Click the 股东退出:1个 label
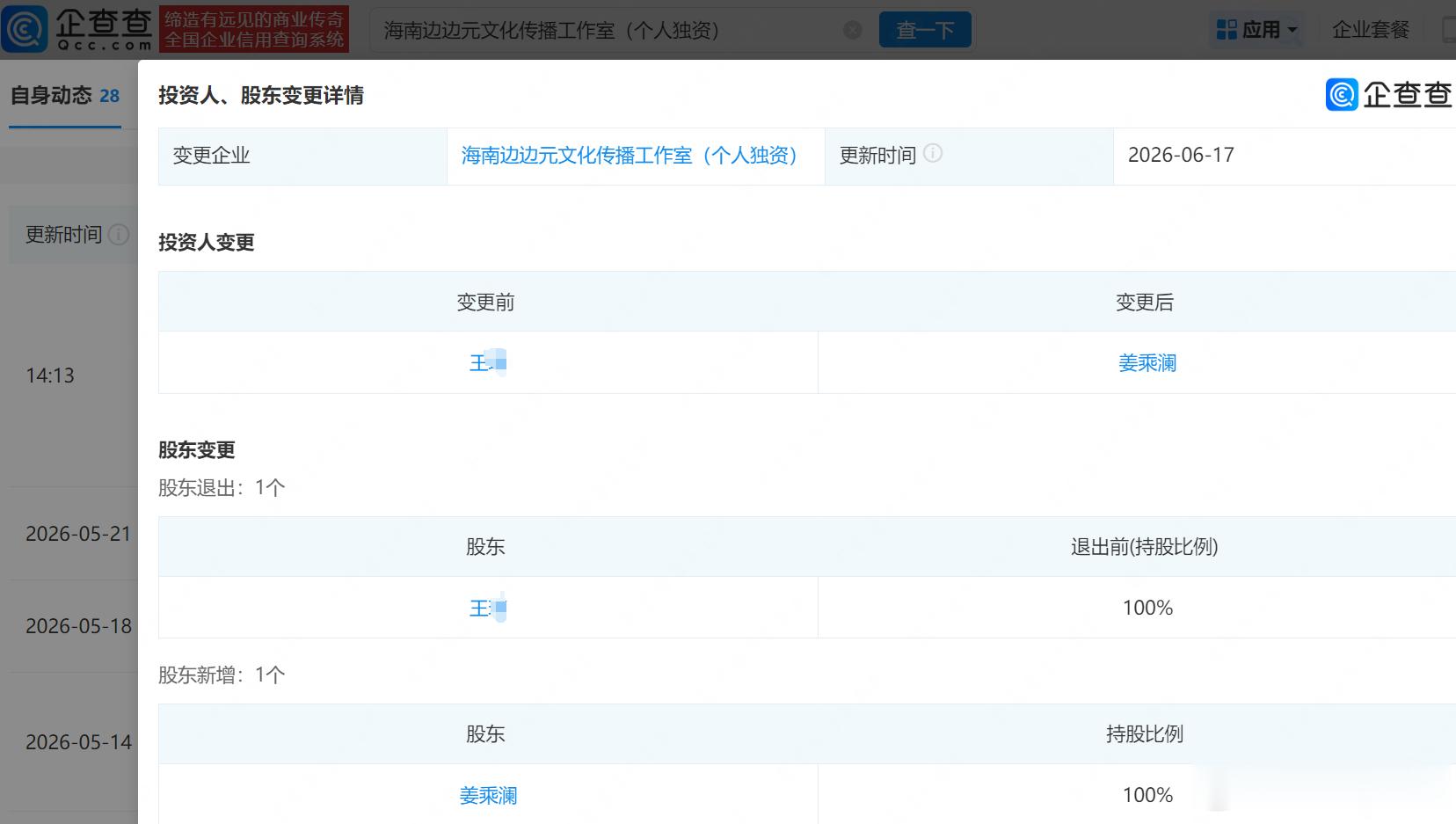The image size is (1456, 824). point(222,488)
